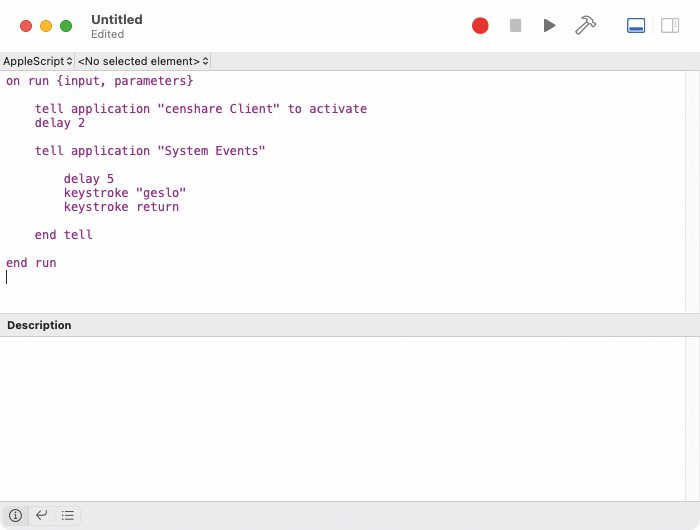Viewport: 700px width, 530px height.
Task: Run the script with the play button
Action: pyautogui.click(x=549, y=25)
